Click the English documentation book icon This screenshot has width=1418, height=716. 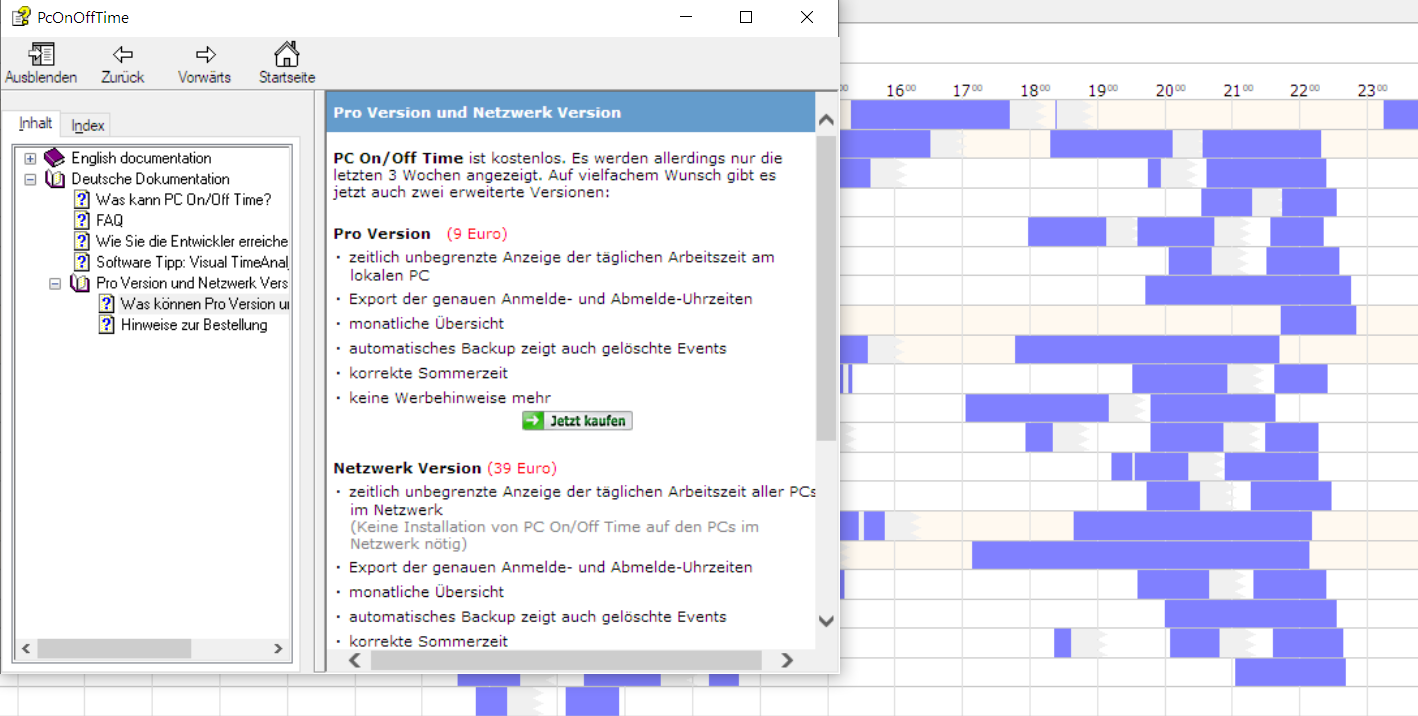pos(55,158)
